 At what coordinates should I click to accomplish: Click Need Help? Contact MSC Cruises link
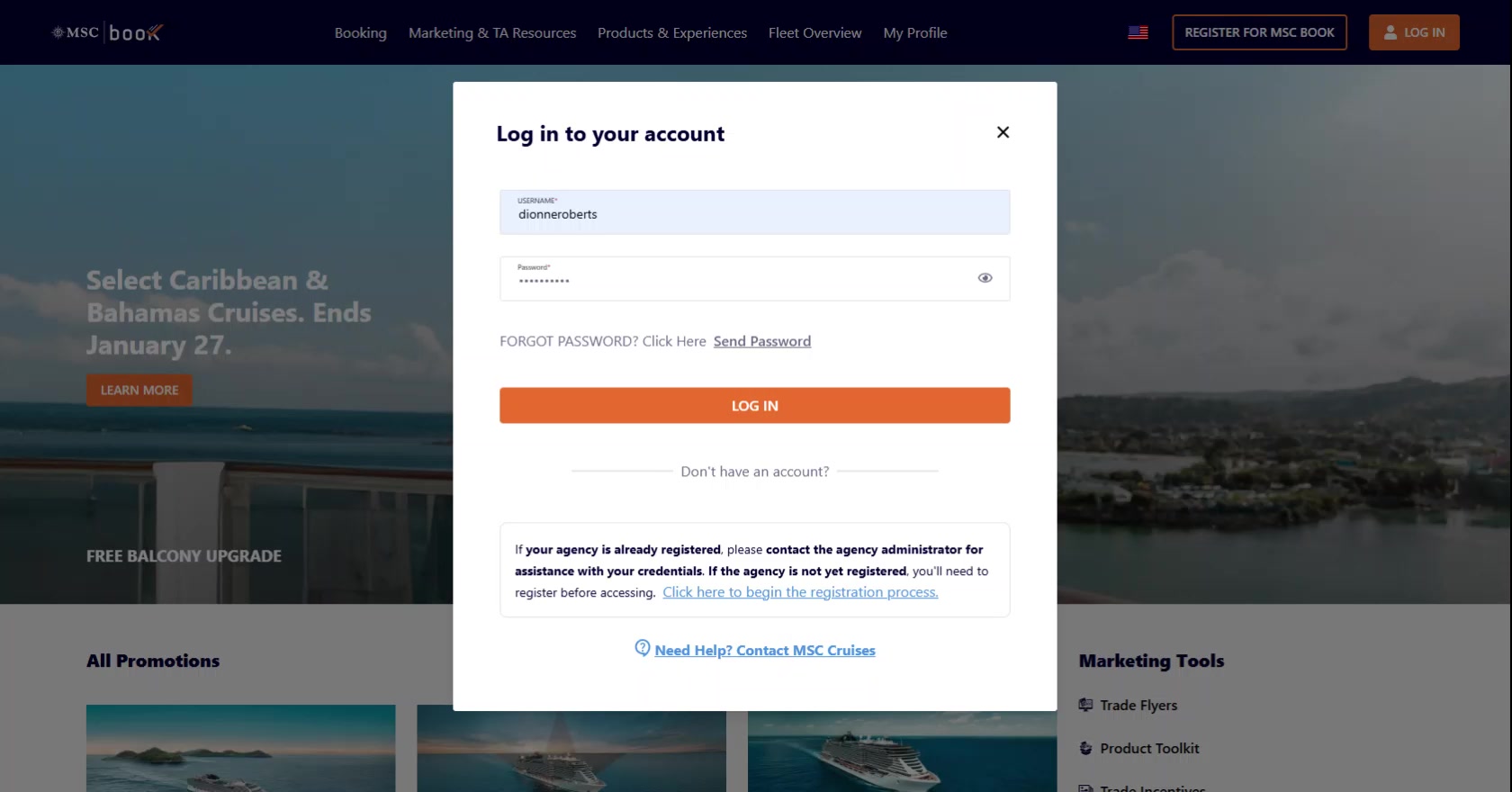click(765, 651)
